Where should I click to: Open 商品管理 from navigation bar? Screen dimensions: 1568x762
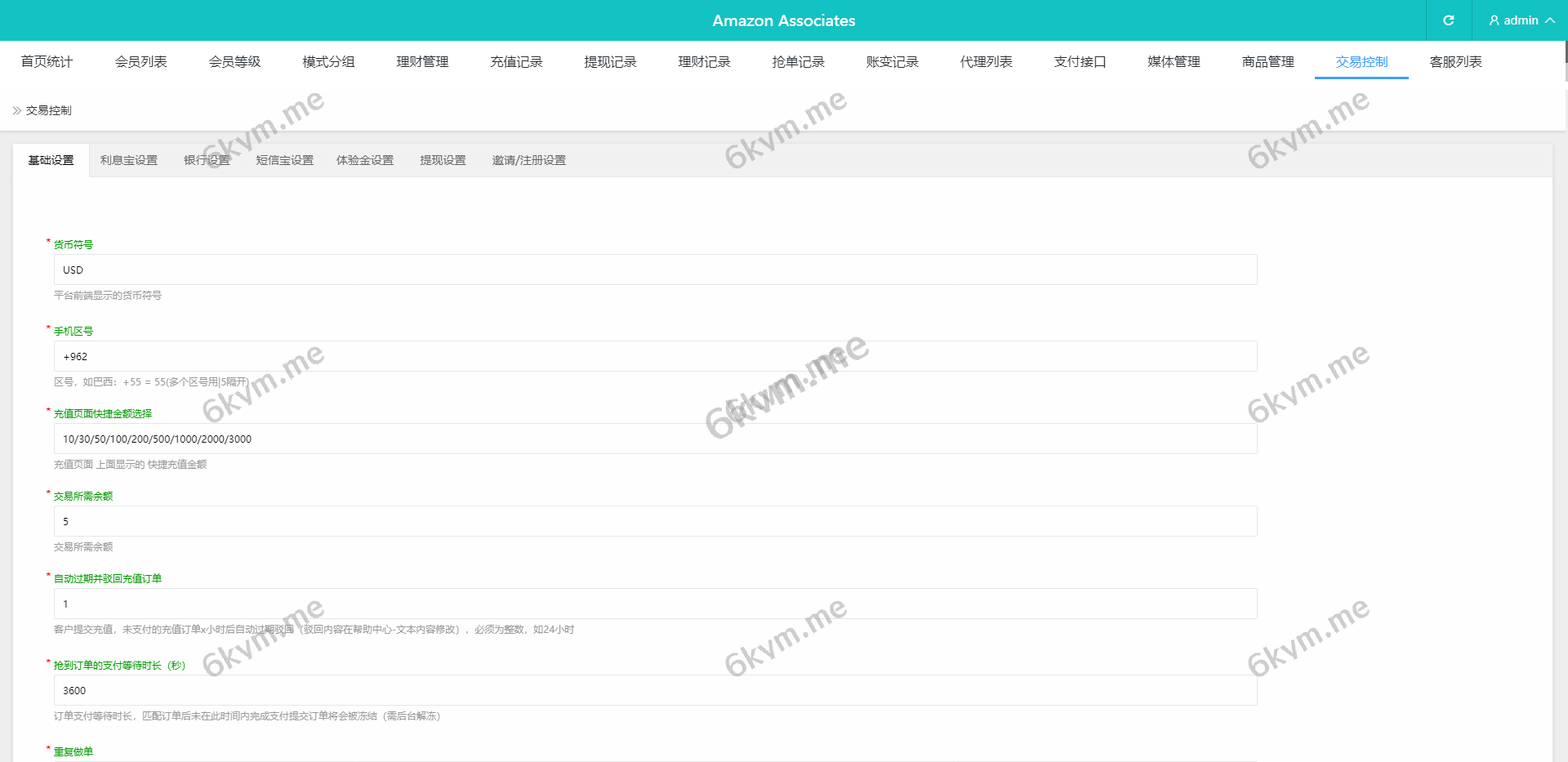click(1267, 62)
